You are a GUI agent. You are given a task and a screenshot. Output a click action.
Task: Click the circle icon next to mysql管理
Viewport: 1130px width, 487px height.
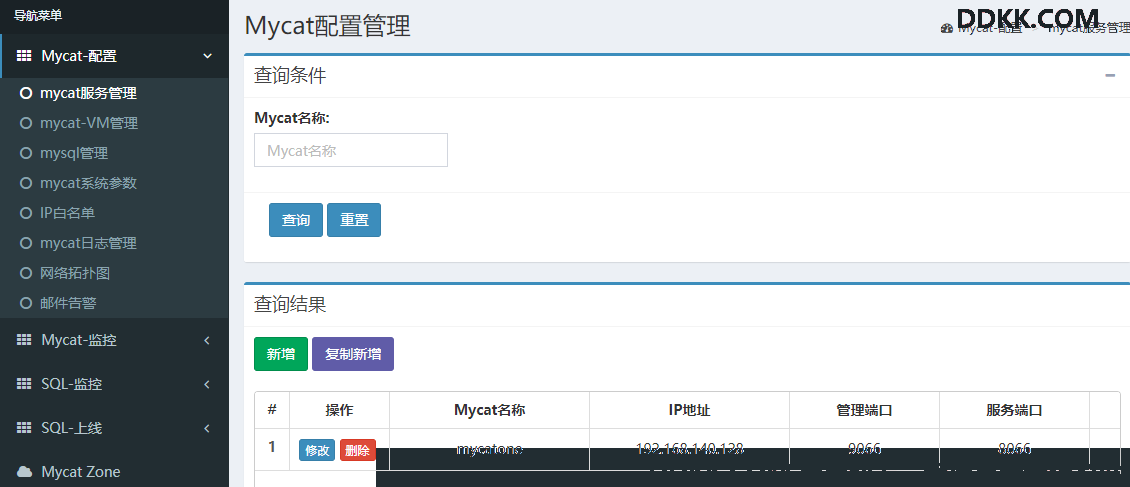pyautogui.click(x=26, y=153)
